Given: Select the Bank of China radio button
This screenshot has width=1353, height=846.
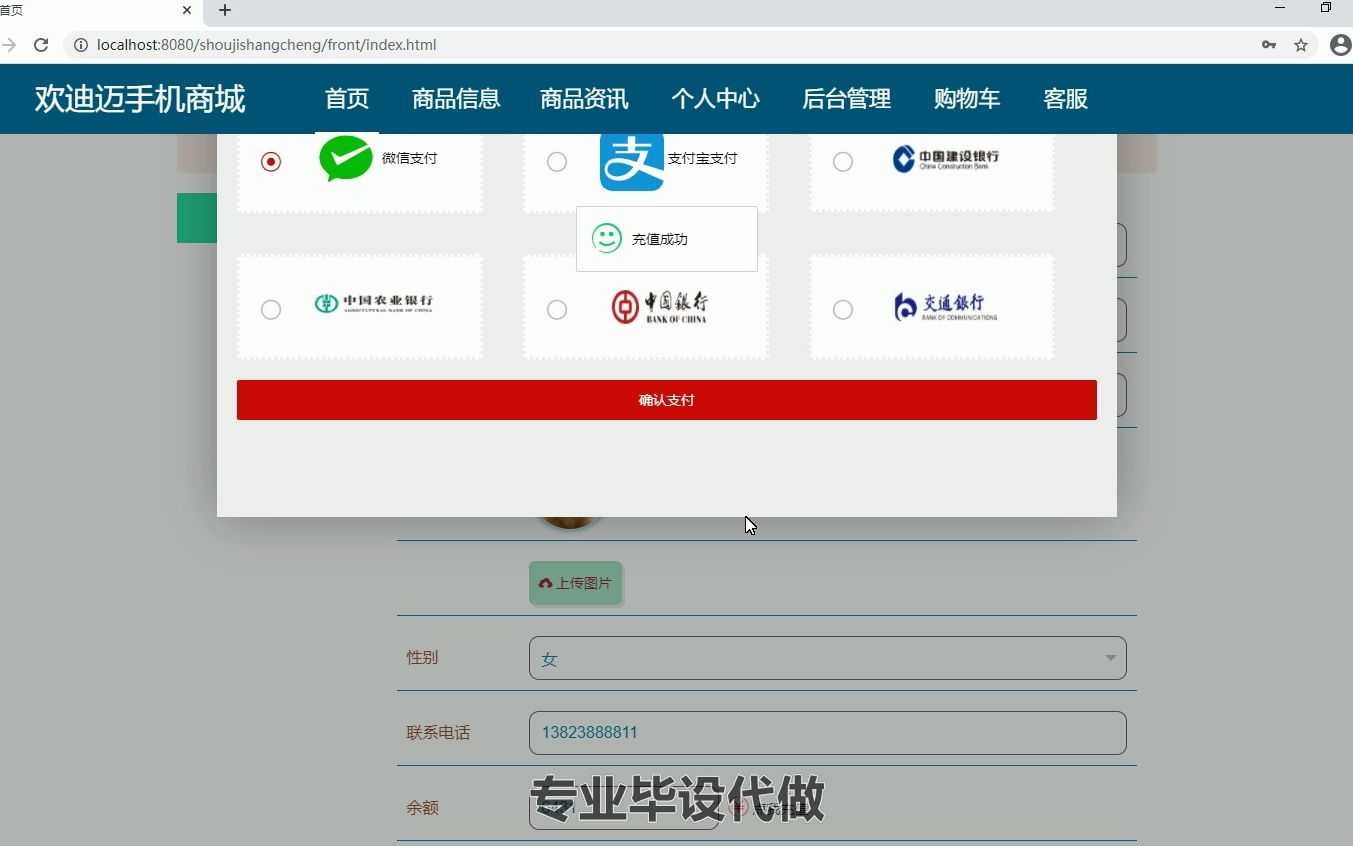Looking at the screenshot, I should [557, 309].
